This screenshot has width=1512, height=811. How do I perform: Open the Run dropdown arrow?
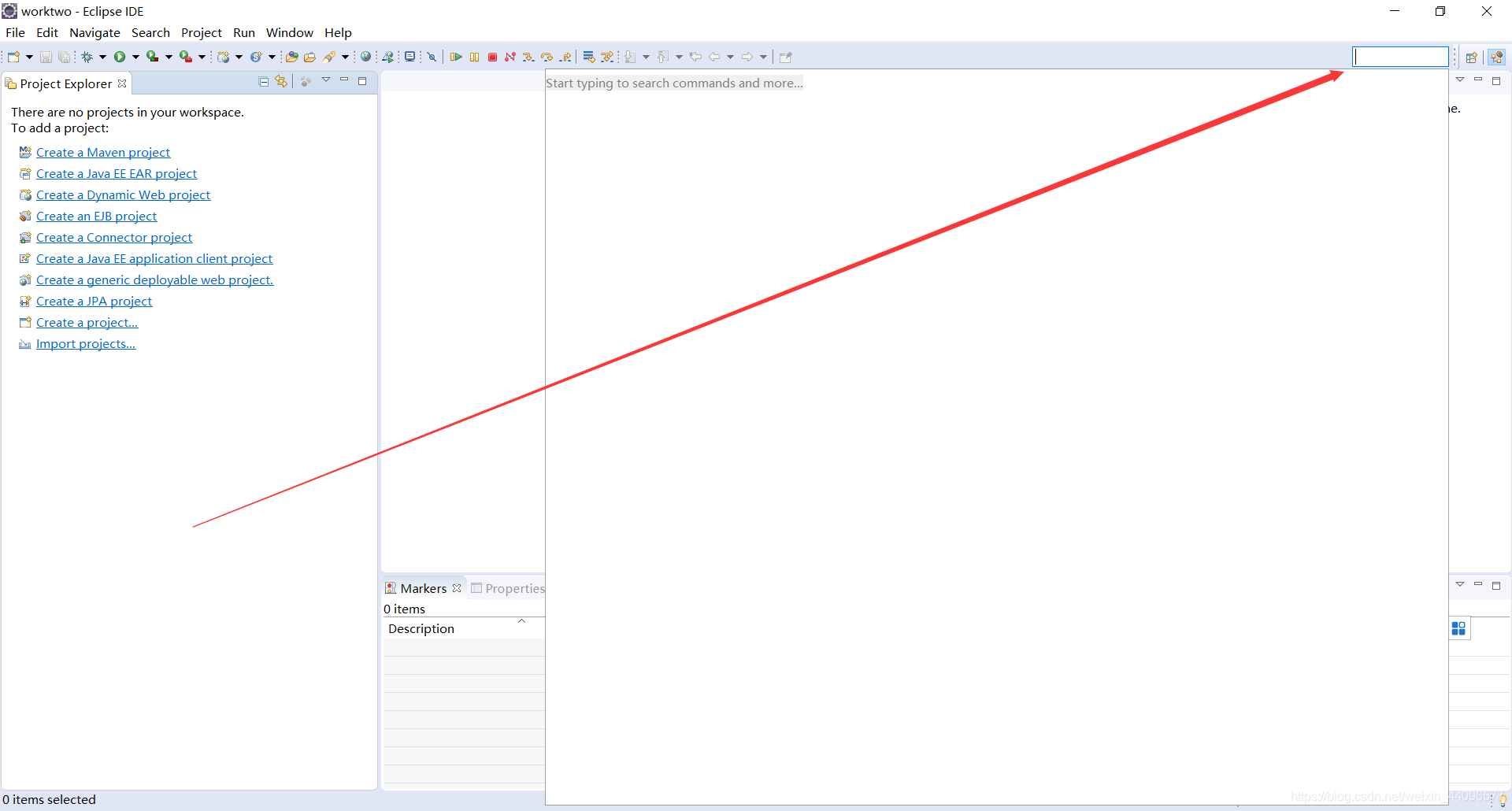pos(135,57)
